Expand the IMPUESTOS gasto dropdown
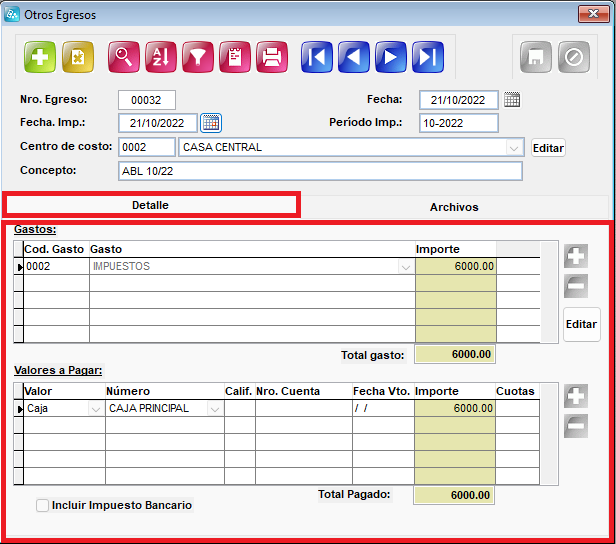Screen dimensions: 616x544 pos(406,267)
